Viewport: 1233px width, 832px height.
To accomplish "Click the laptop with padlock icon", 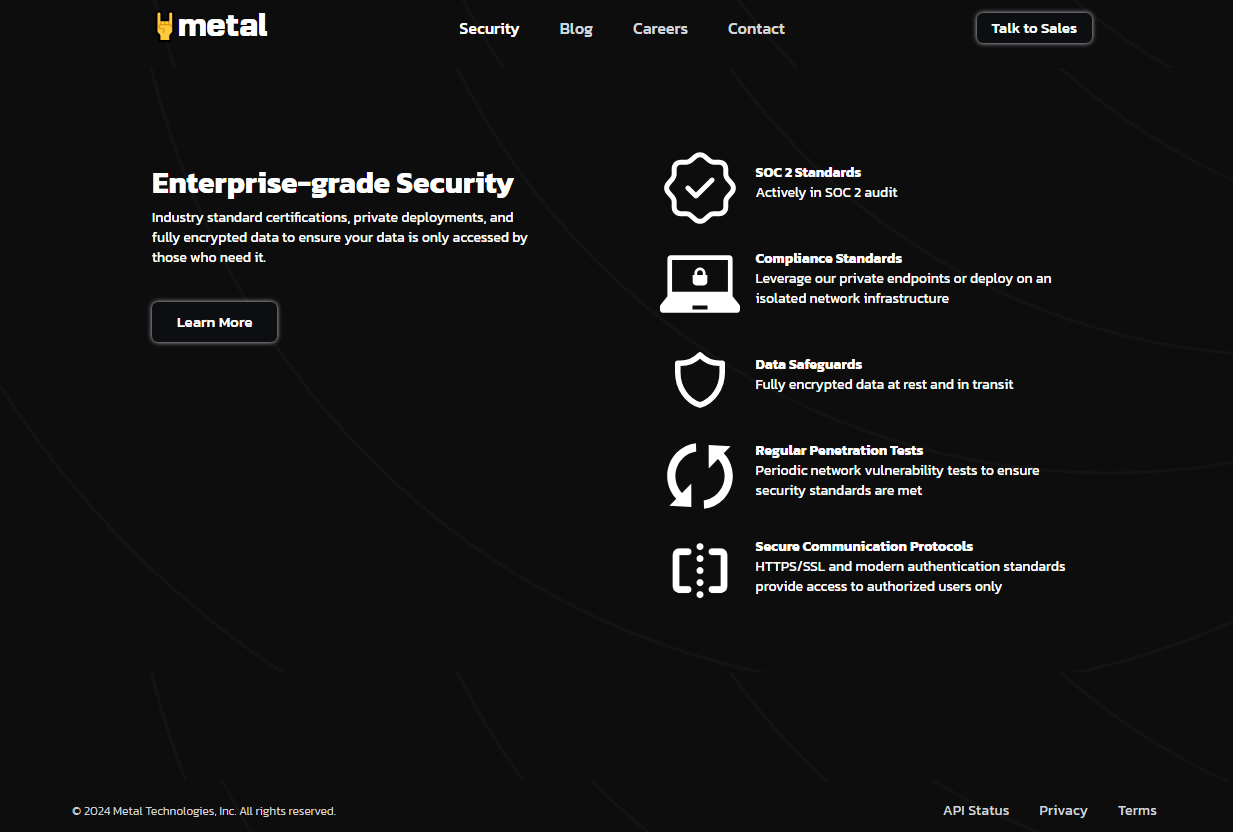I will [x=700, y=283].
